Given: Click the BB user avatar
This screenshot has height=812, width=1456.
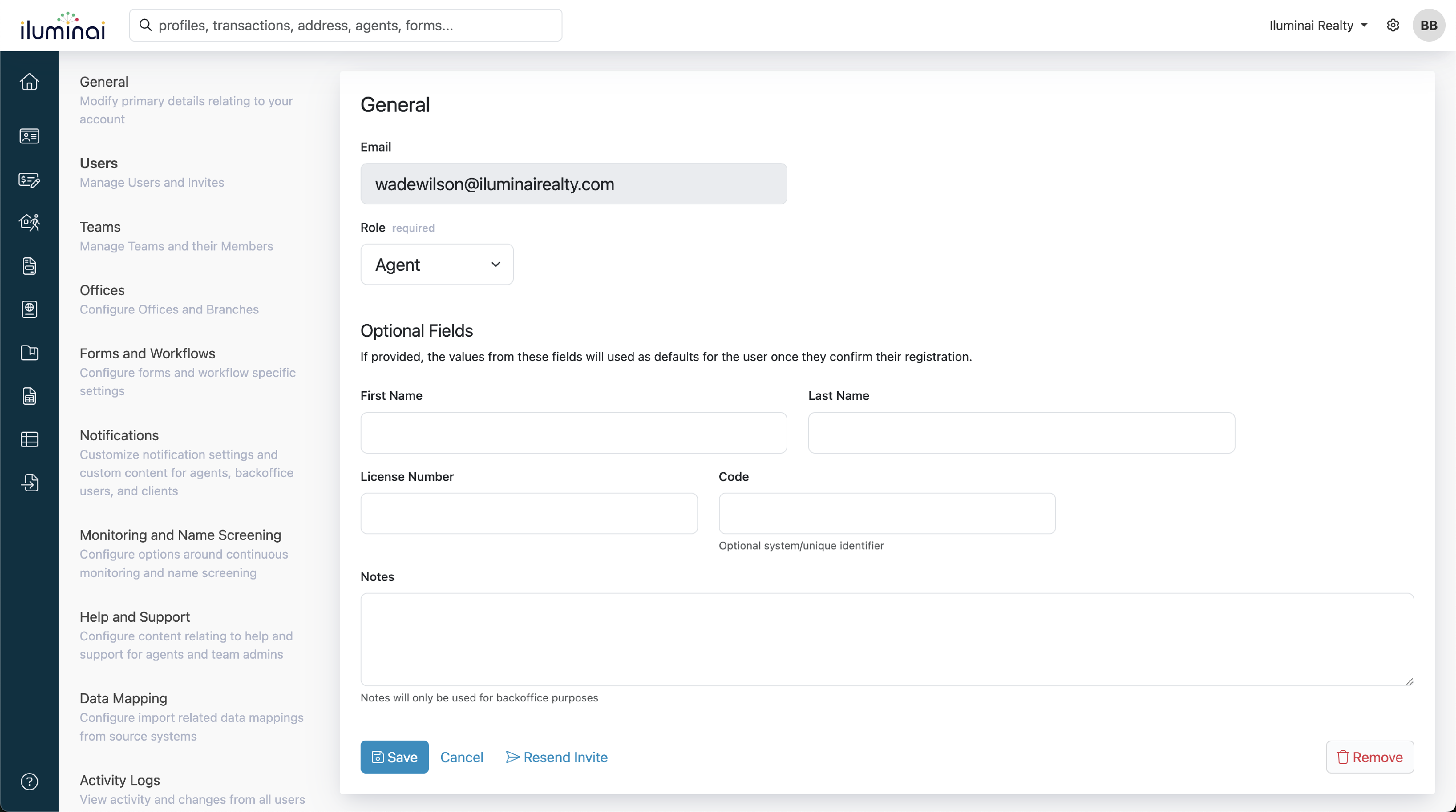Looking at the screenshot, I should 1429,25.
